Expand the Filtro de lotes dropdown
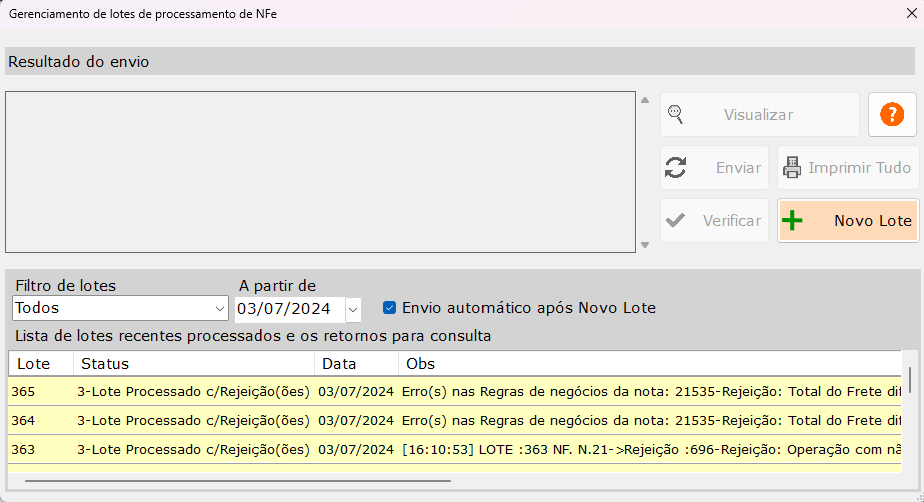The width and height of the screenshot is (924, 502). point(220,308)
